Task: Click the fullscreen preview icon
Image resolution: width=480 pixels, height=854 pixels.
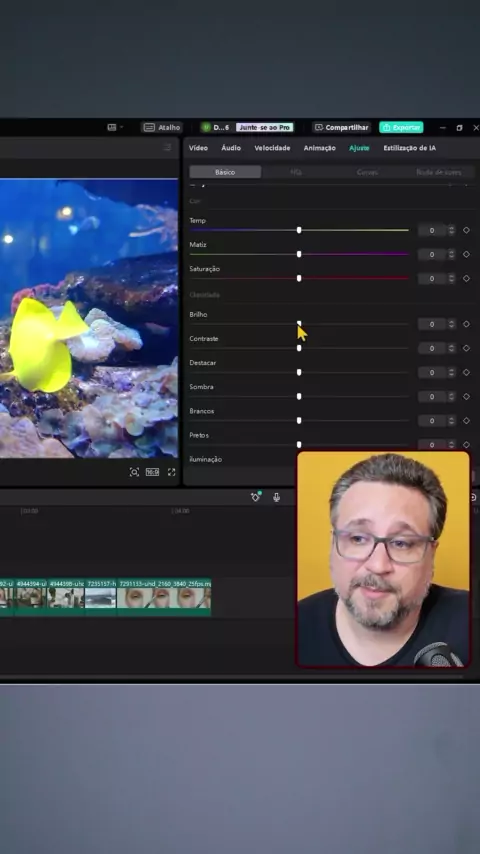Action: click(172, 472)
